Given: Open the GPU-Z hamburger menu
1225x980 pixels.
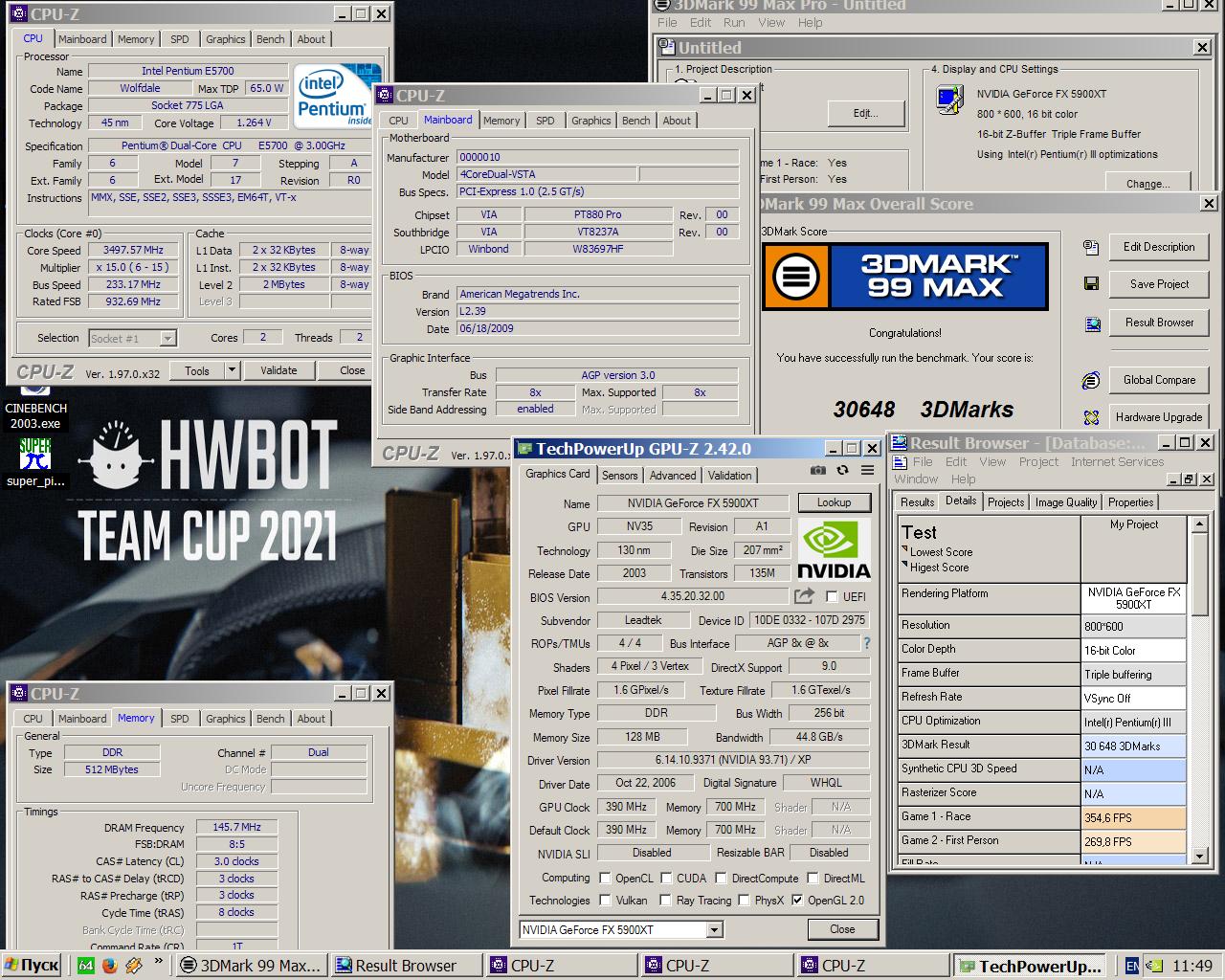Looking at the screenshot, I should [x=867, y=470].
